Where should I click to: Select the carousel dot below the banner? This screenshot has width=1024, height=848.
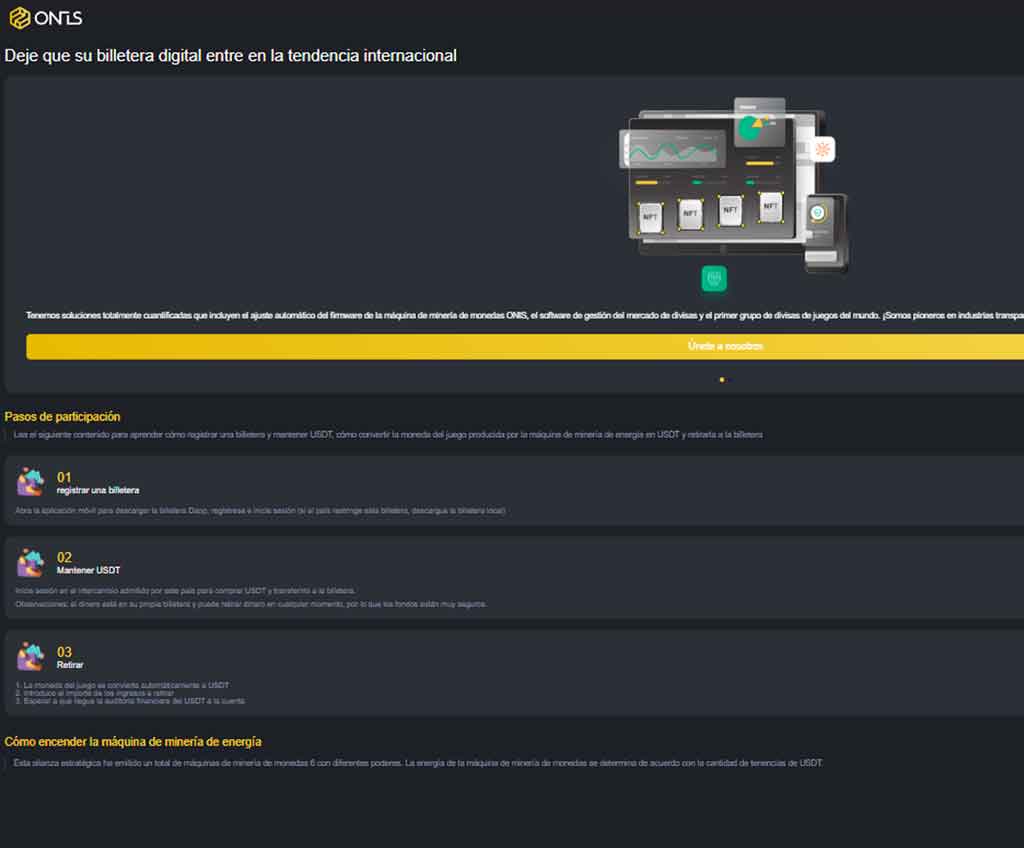pos(722,380)
